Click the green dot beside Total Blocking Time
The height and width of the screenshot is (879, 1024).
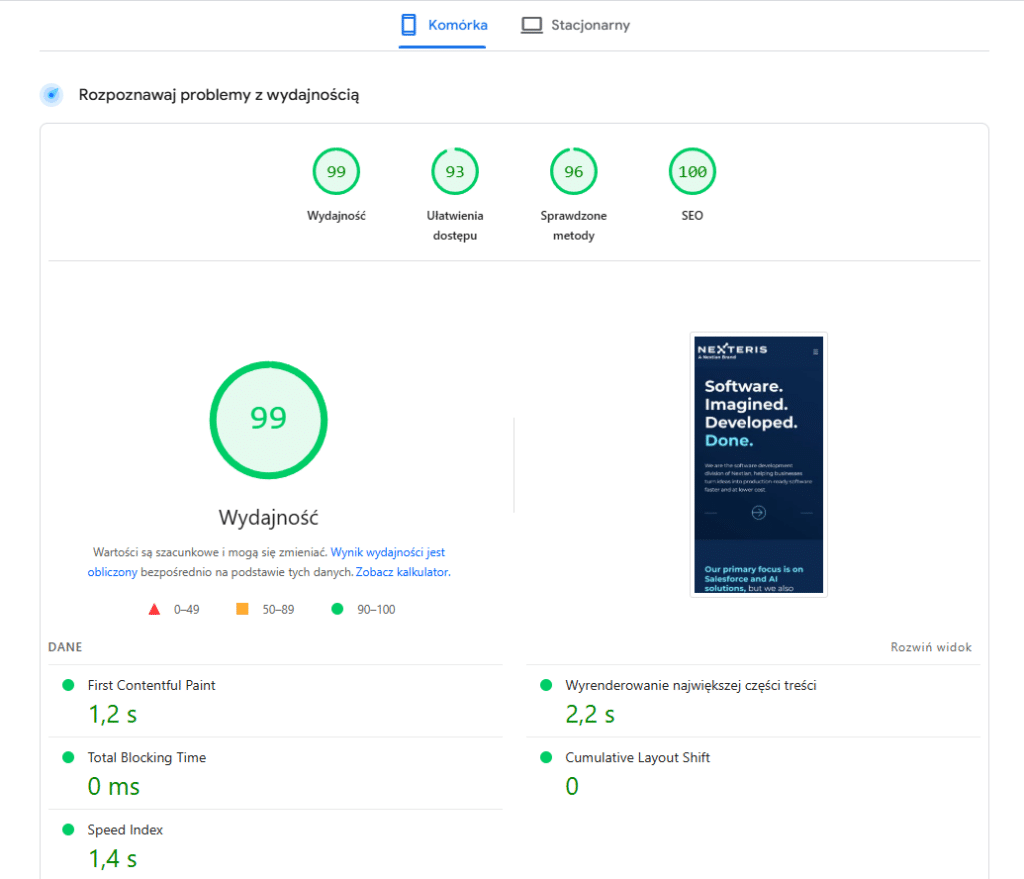tap(68, 757)
